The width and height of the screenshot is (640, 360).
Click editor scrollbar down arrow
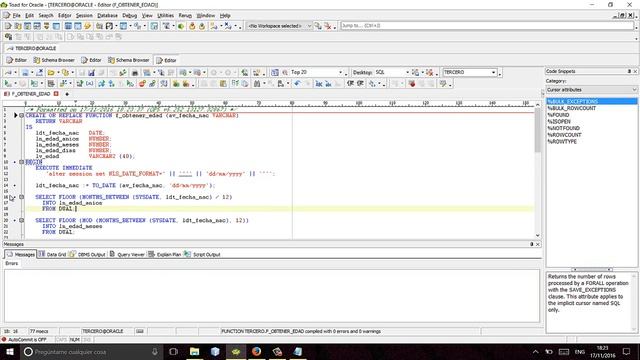(538, 236)
